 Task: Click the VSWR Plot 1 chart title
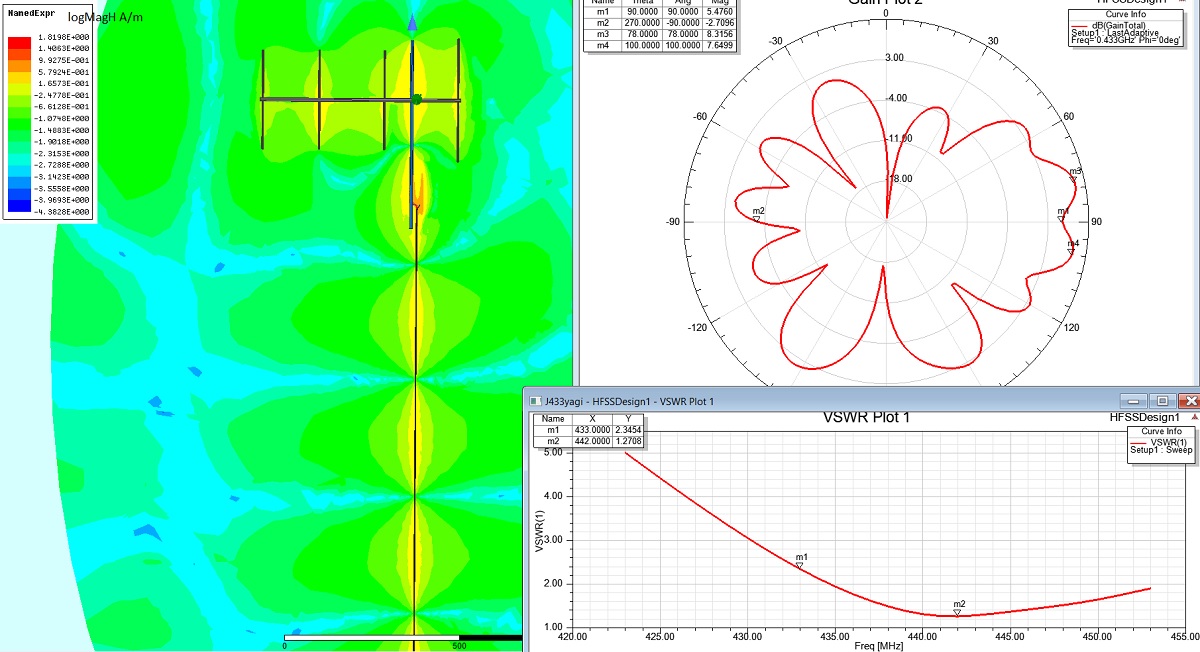click(867, 417)
